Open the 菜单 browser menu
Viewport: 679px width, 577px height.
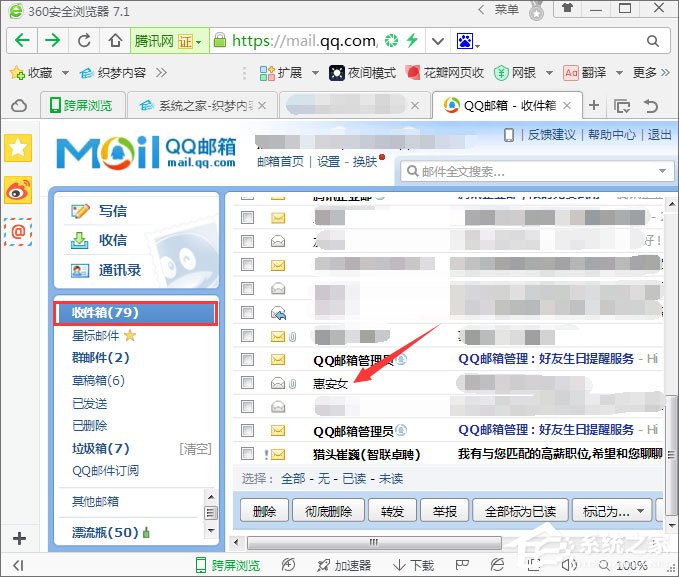click(507, 9)
